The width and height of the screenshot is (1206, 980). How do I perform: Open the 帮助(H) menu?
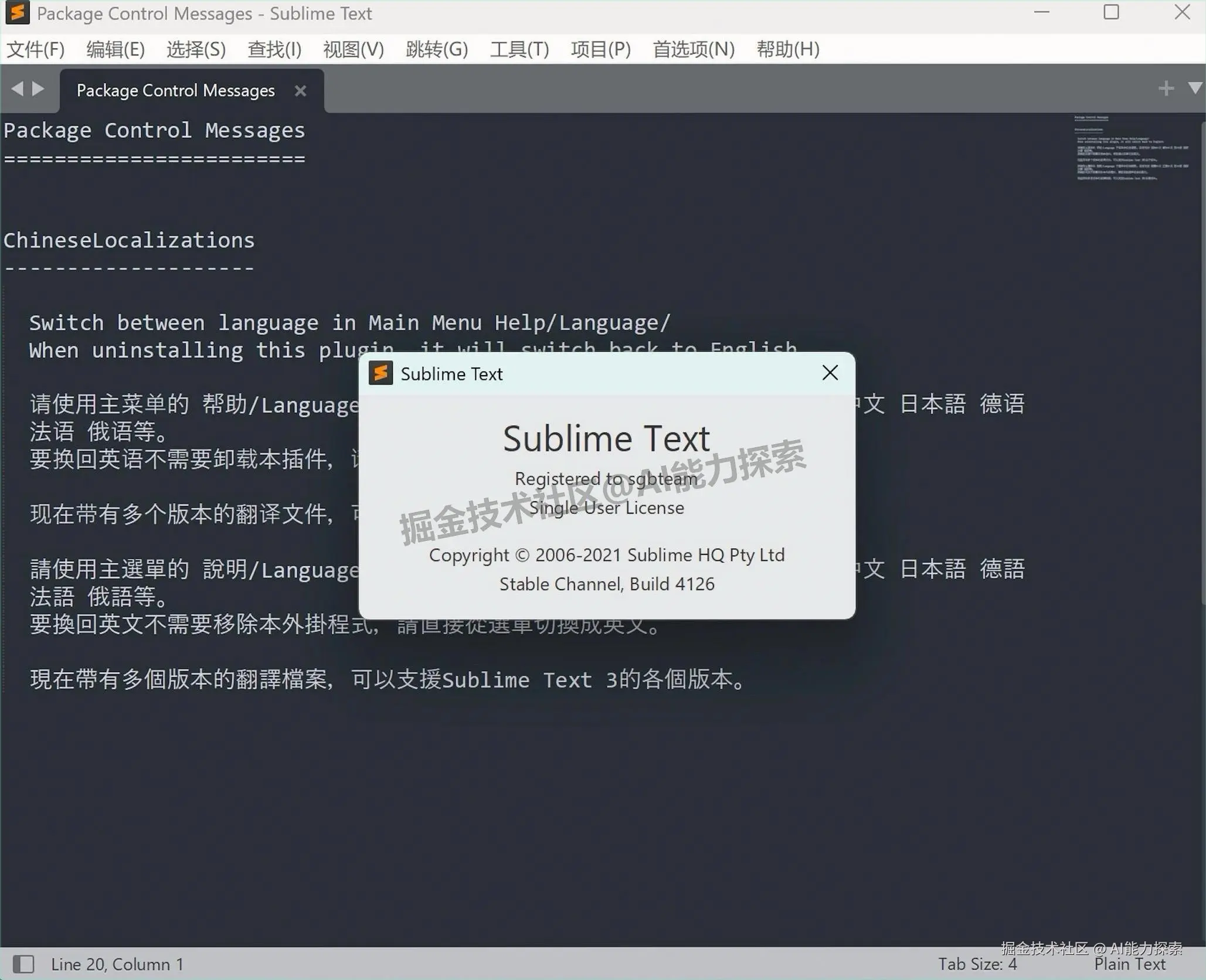(x=788, y=49)
